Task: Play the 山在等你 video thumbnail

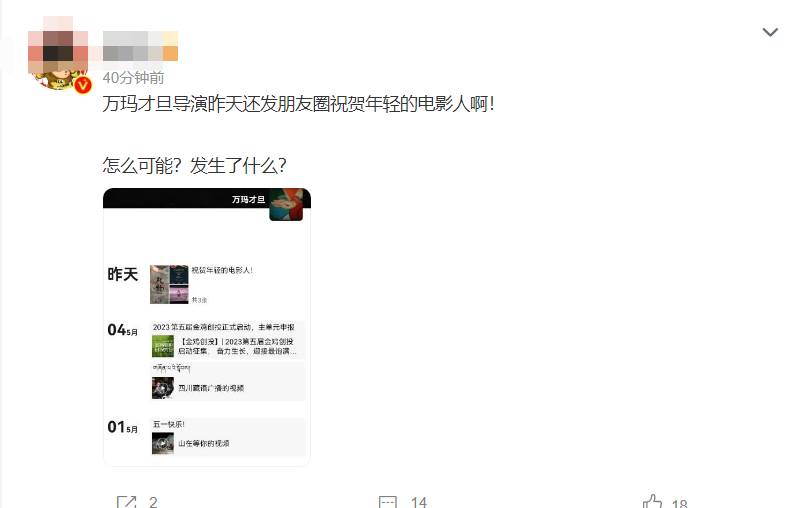Action: point(163,443)
